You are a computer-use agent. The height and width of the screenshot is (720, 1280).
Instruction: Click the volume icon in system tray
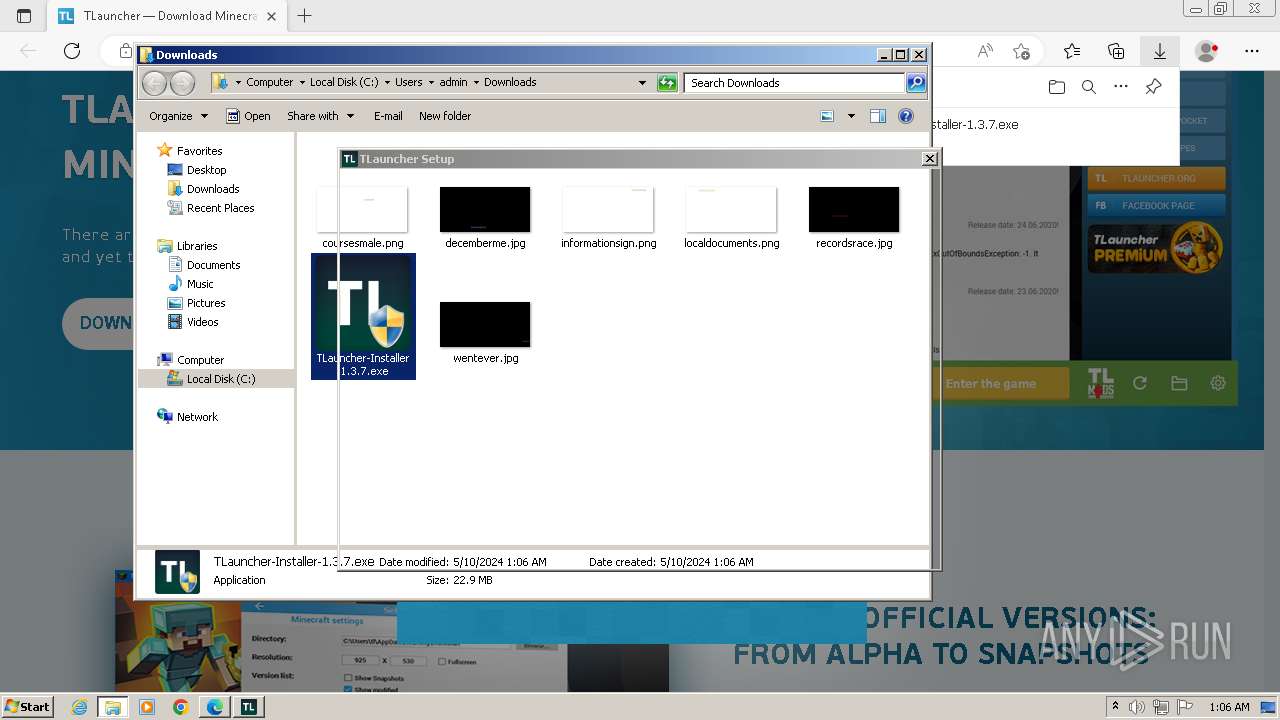[x=1136, y=707]
